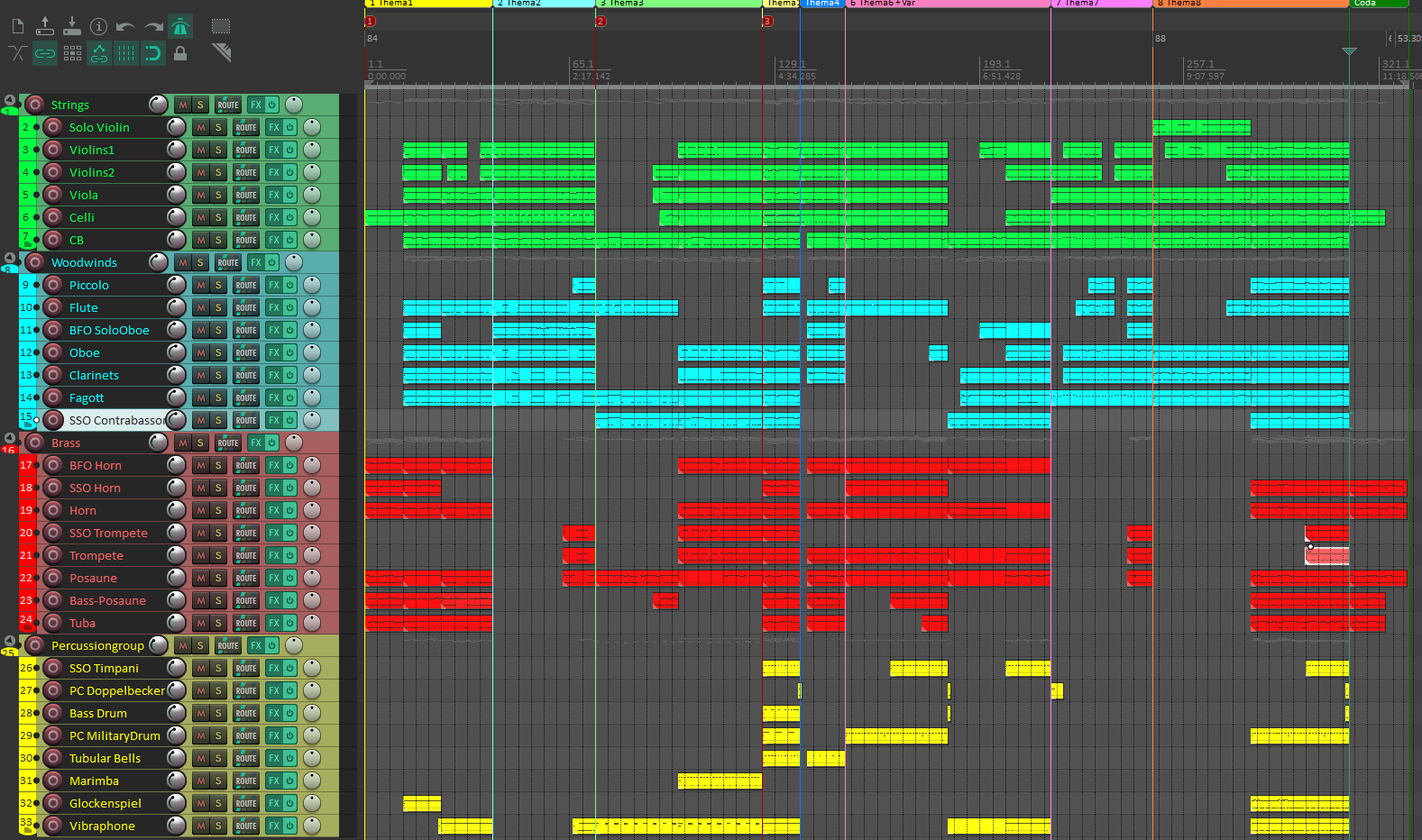Screen dimensions: 1422x840
Task: Arm the Tuba track for recording
Action: [x=53, y=623]
